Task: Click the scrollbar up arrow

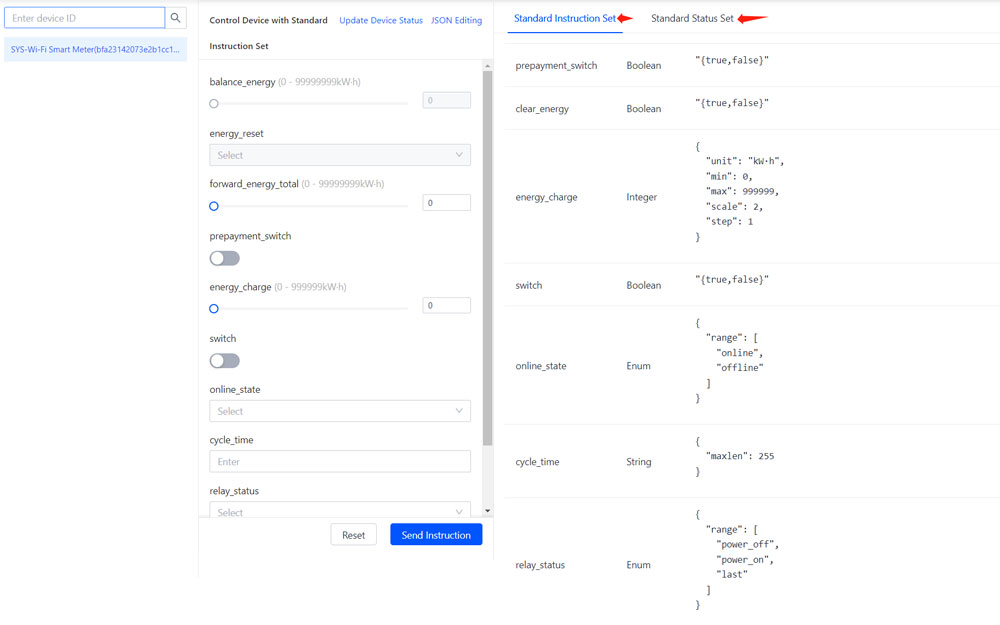Action: tap(488, 66)
